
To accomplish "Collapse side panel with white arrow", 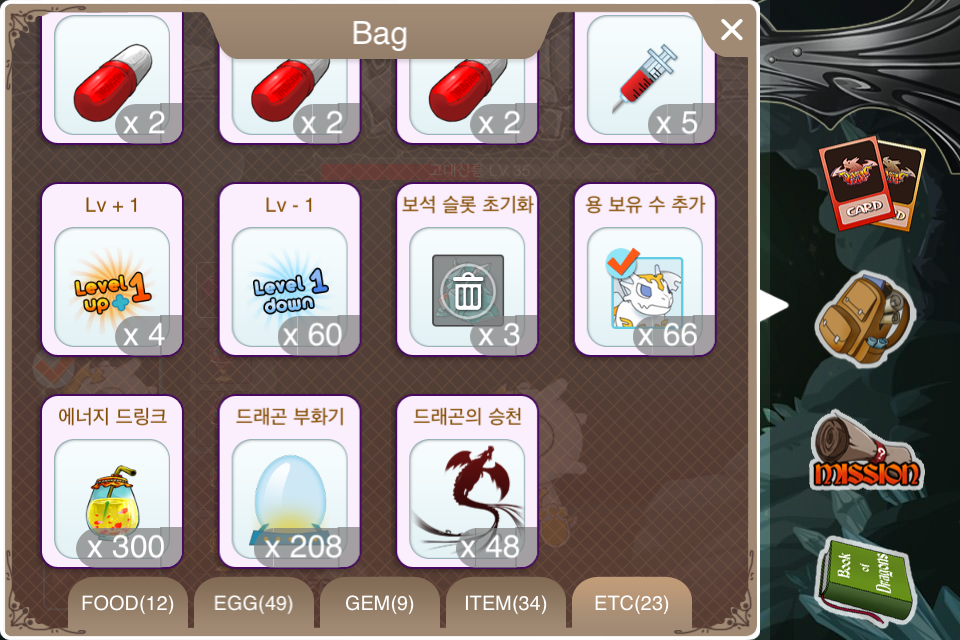I will (773, 305).
